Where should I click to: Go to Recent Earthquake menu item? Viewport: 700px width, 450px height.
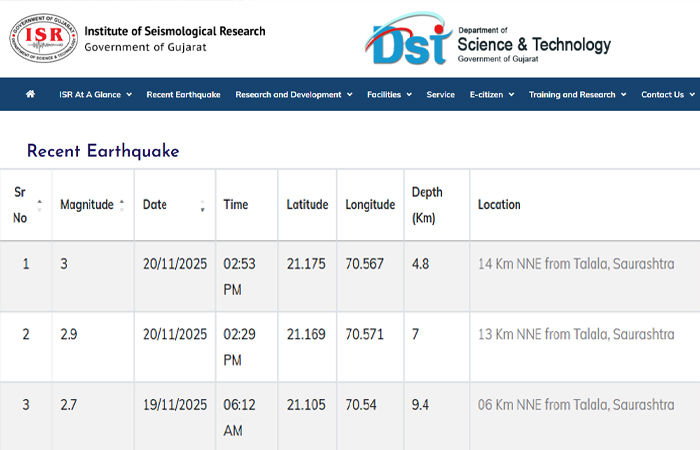point(183,95)
